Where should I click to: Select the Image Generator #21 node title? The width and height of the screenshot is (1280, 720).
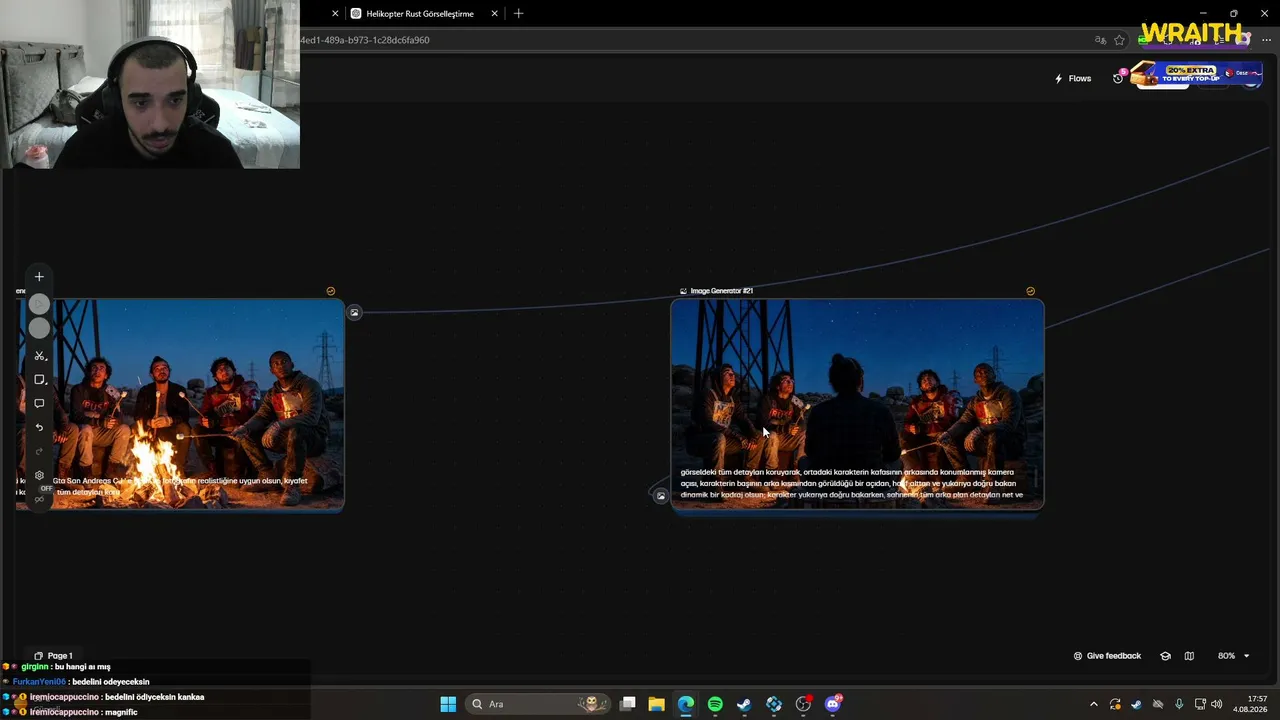click(721, 291)
